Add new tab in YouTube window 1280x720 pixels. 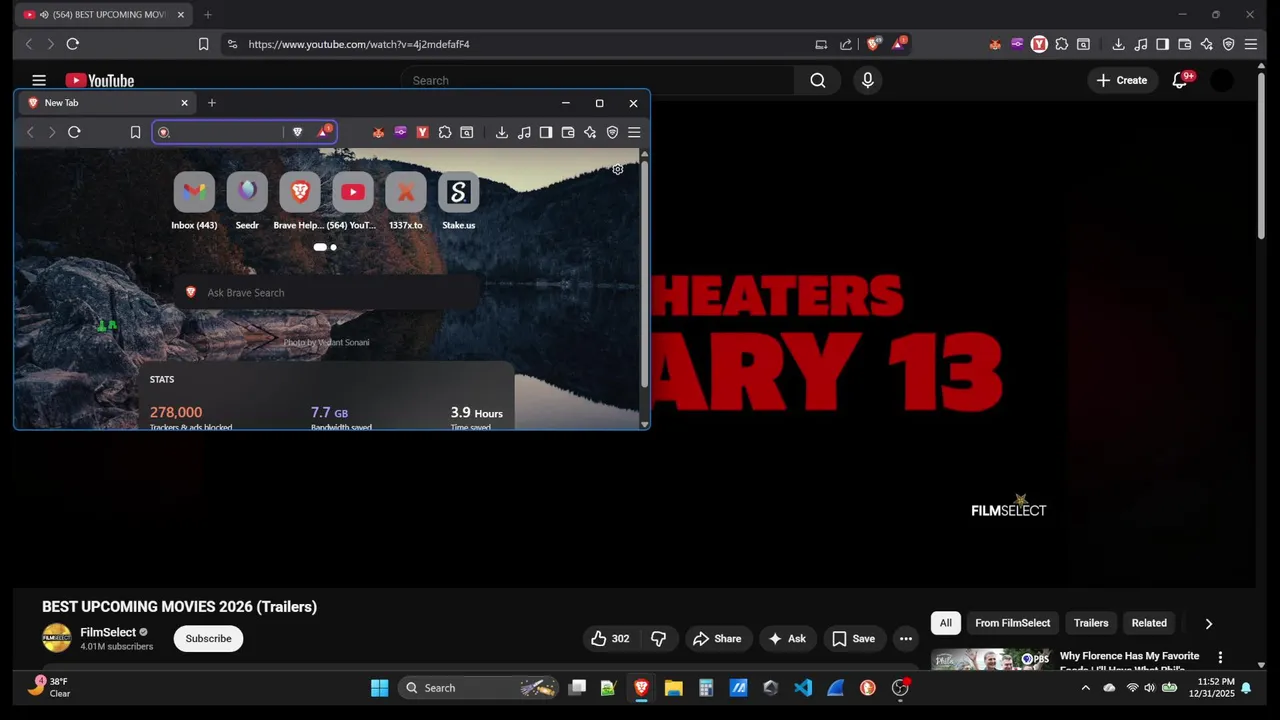pos(208,15)
